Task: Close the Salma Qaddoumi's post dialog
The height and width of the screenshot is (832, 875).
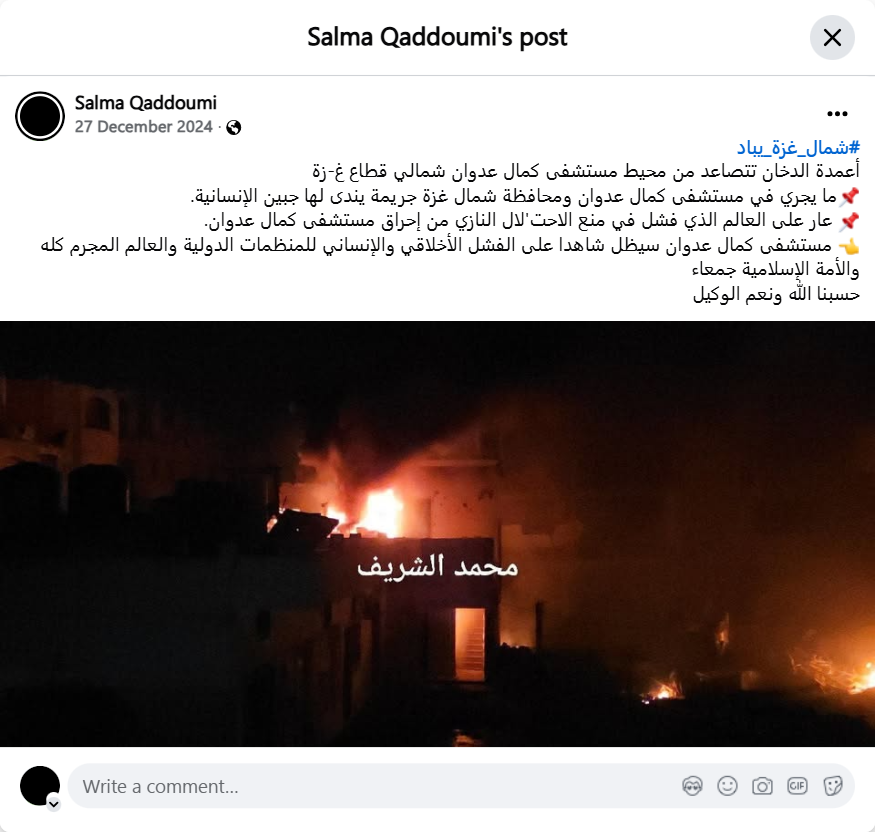Action: click(832, 37)
